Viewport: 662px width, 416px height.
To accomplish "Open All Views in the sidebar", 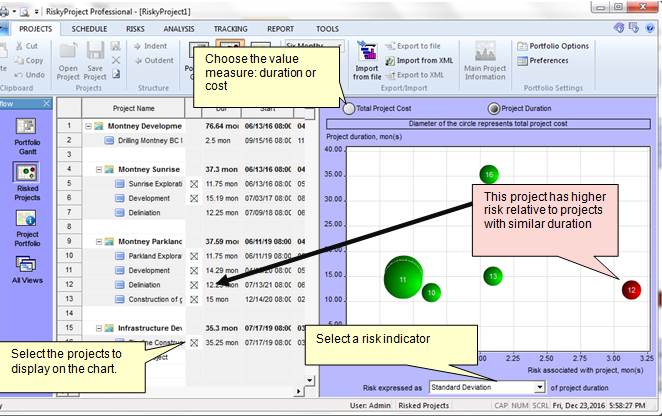I will coord(27,268).
